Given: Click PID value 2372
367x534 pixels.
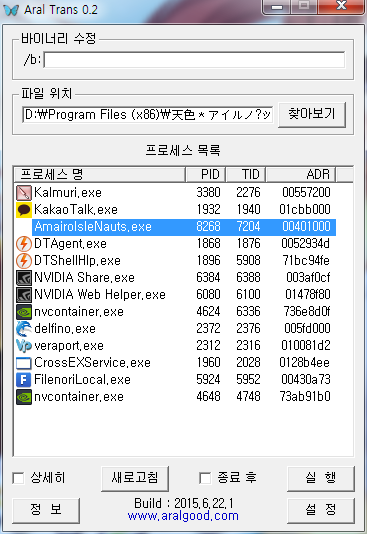Looking at the screenshot, I should (x=208, y=329).
